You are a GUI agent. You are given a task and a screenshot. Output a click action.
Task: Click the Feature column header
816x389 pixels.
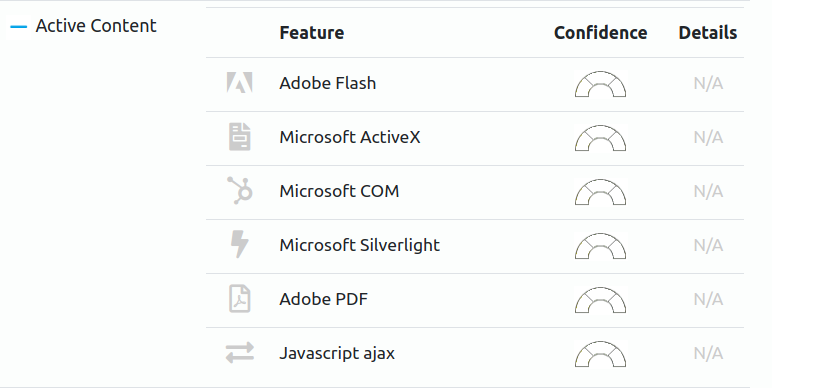coord(312,33)
